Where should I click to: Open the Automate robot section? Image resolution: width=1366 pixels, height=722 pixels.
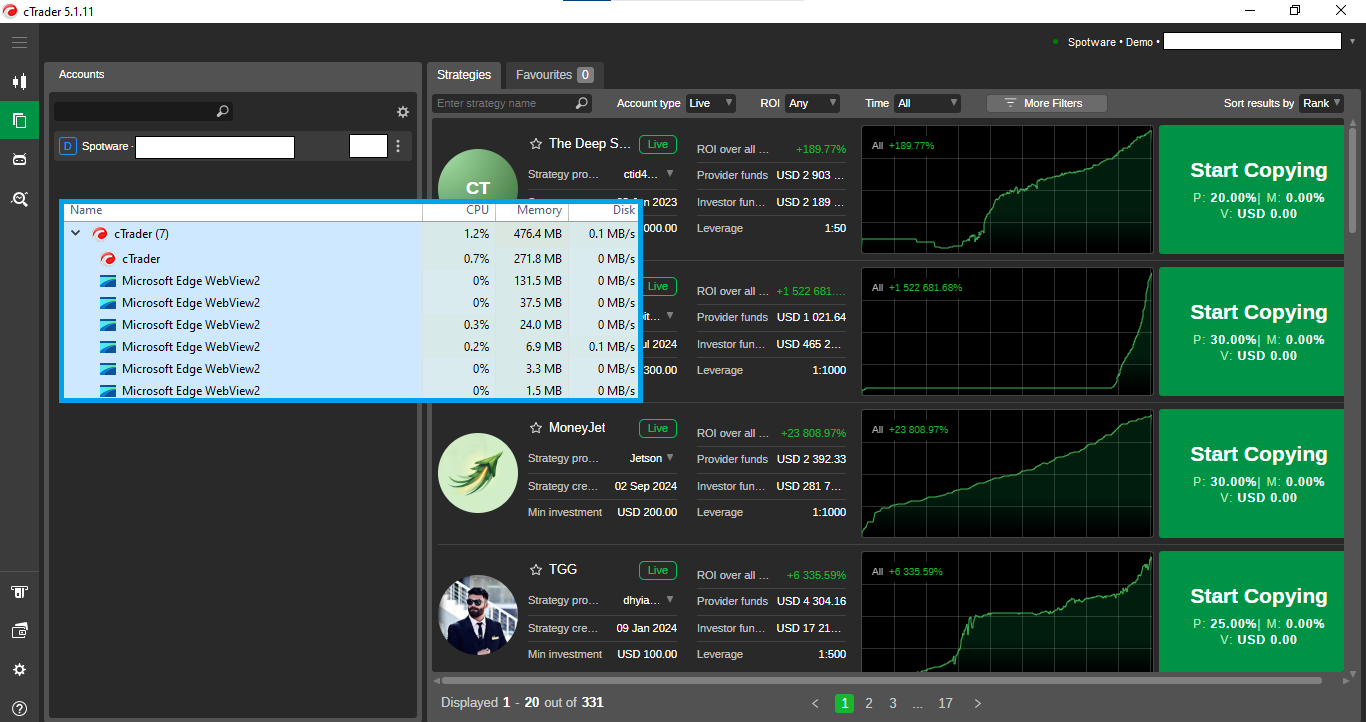click(x=19, y=159)
